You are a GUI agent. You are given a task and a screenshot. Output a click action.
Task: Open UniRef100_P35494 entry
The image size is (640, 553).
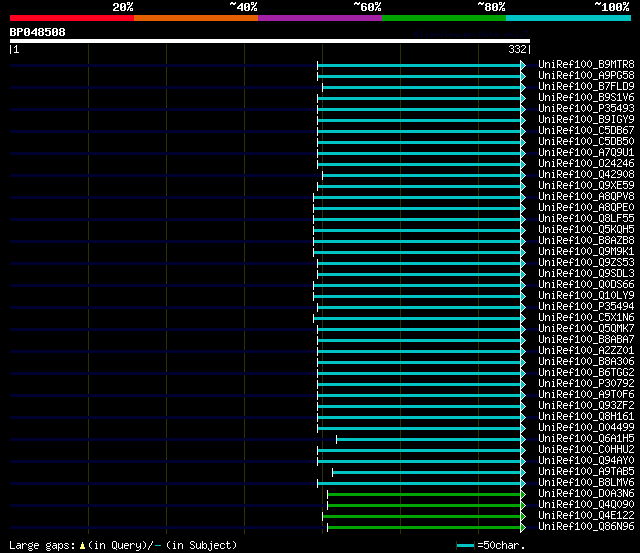[586, 307]
